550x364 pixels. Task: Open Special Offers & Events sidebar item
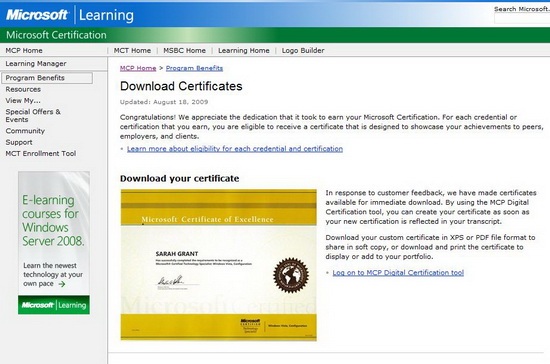pyautogui.click(x=33, y=115)
